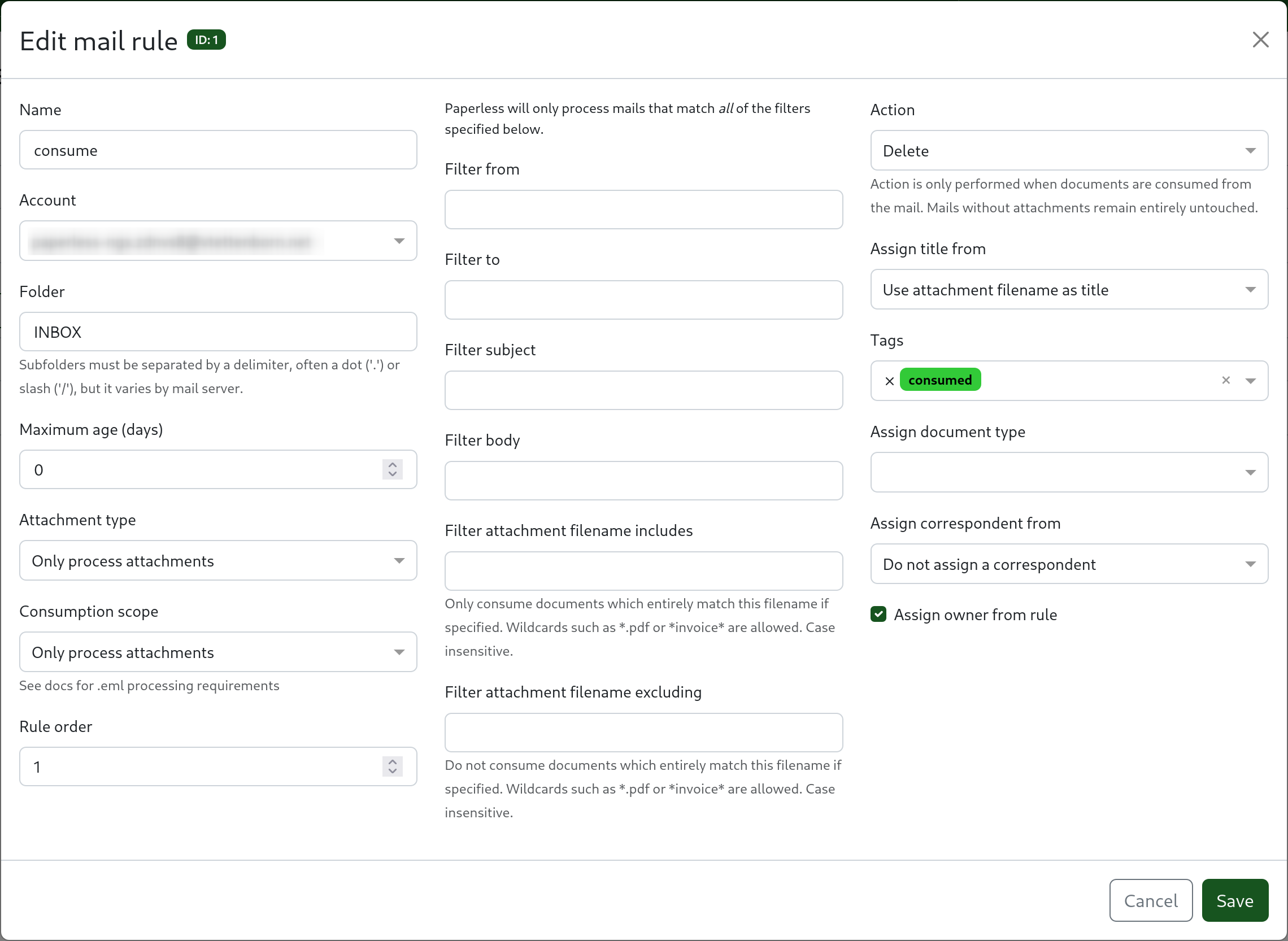Click the Folder field containing INBOX
1288x941 pixels.
pos(218,332)
